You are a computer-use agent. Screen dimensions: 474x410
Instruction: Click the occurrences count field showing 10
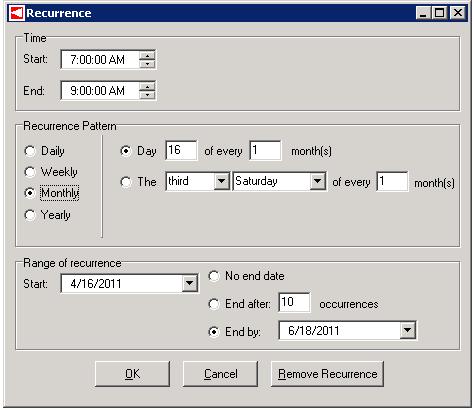(x=294, y=303)
